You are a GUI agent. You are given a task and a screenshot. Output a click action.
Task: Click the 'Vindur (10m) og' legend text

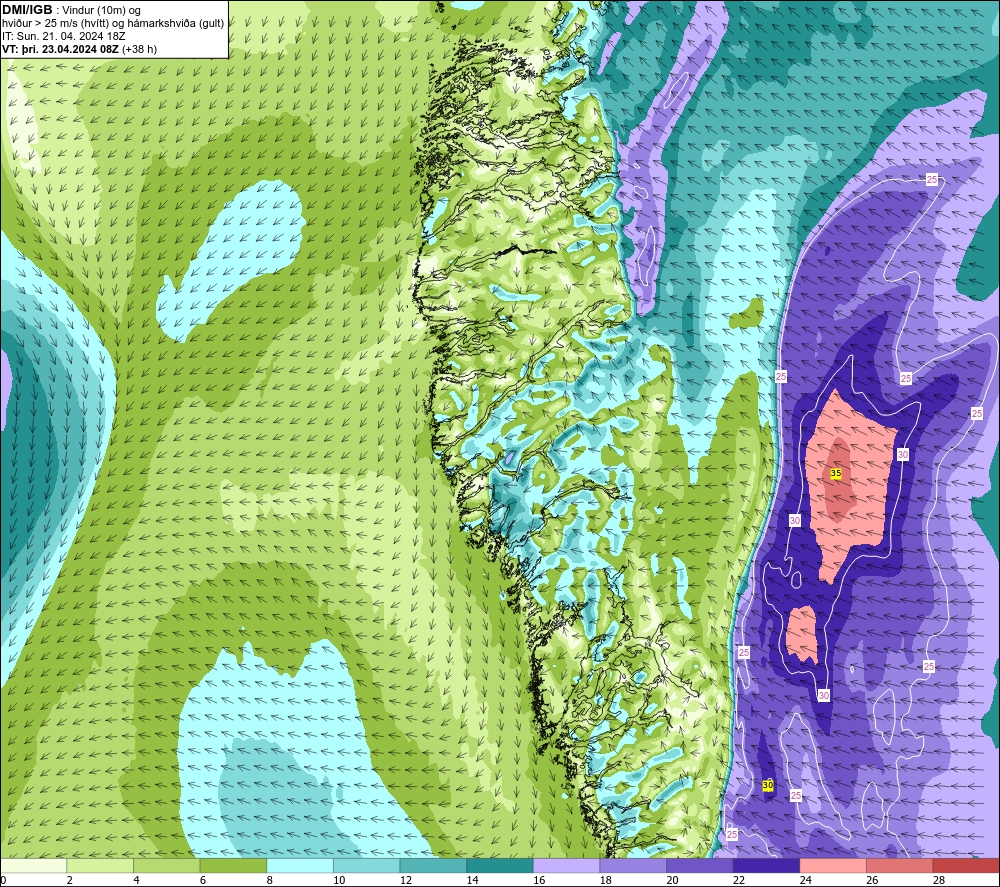[x=102, y=10]
